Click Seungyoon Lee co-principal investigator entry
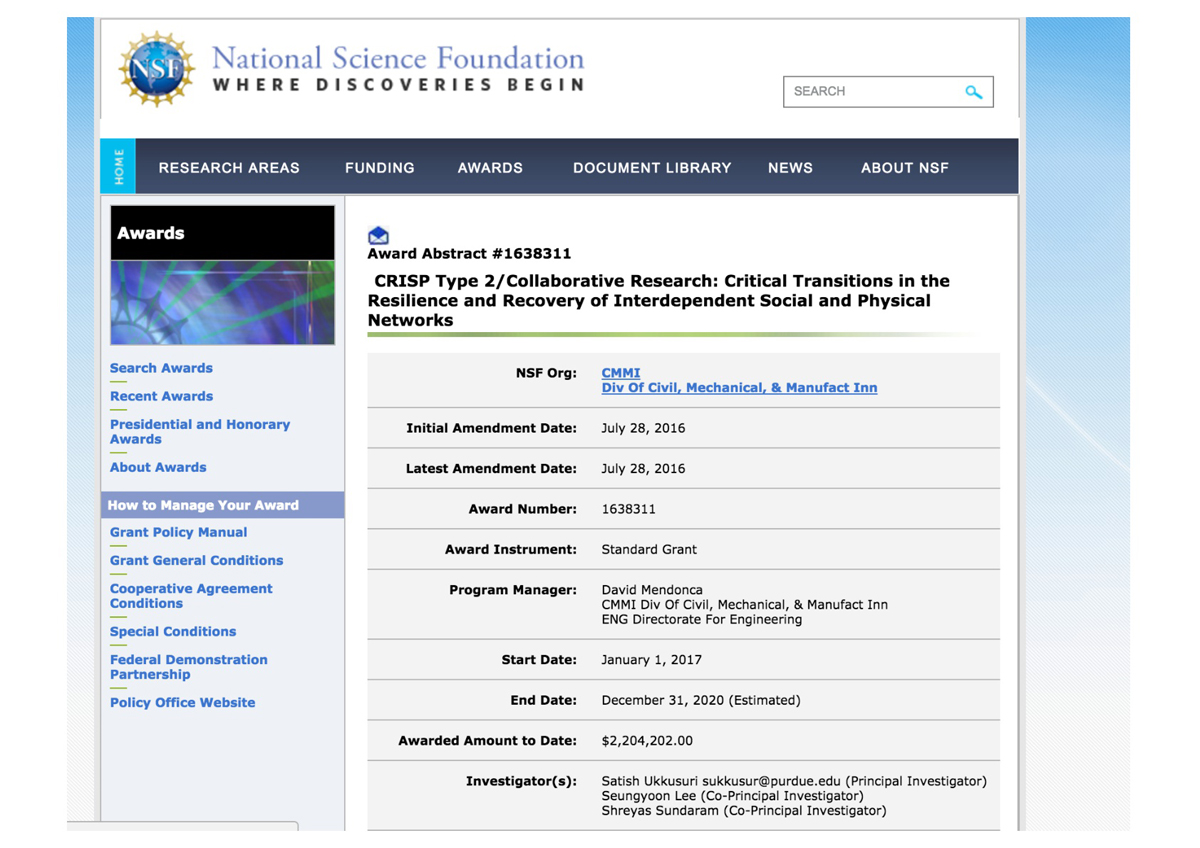The image size is (1200, 848). click(732, 796)
